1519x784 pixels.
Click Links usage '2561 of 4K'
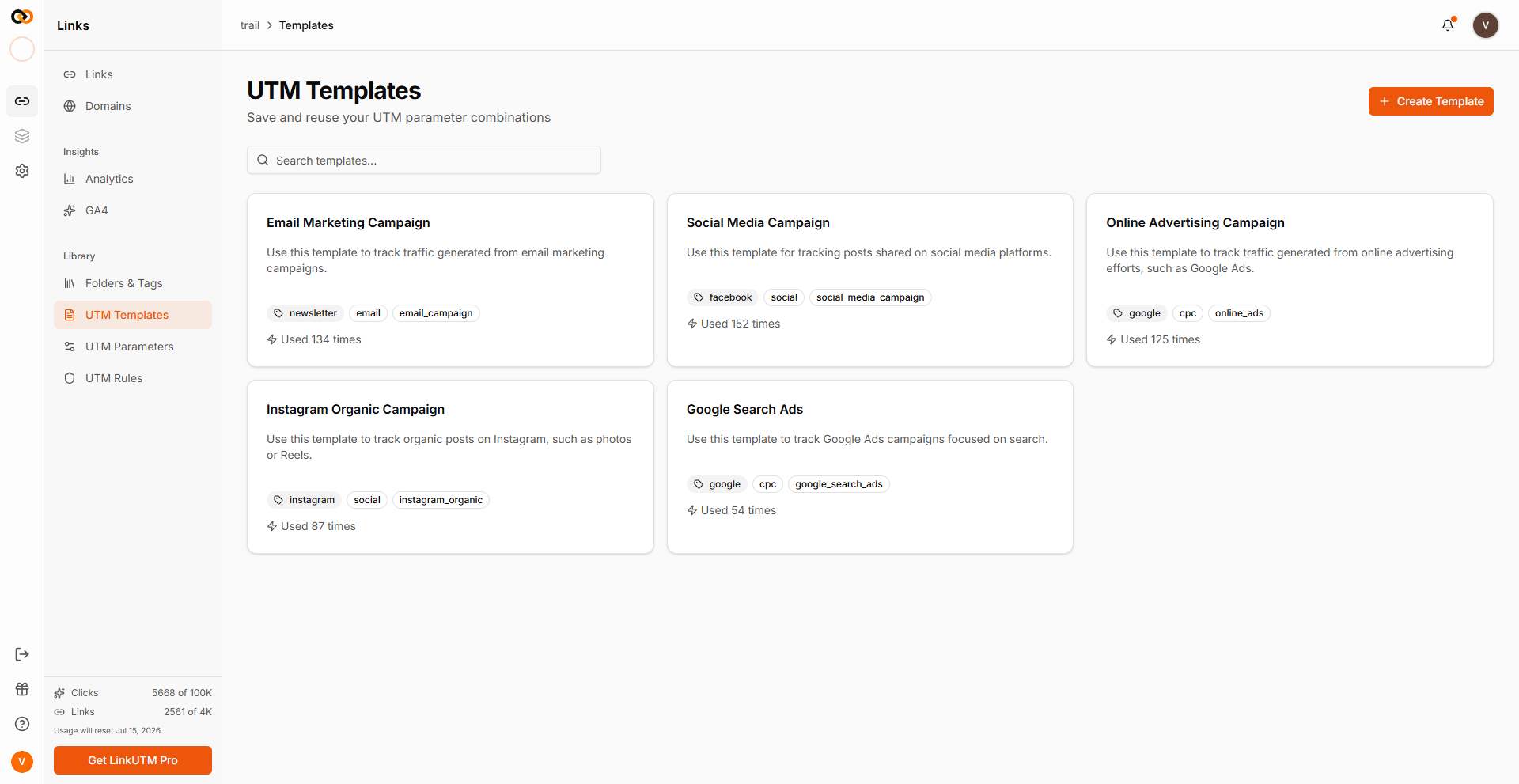tap(188, 712)
